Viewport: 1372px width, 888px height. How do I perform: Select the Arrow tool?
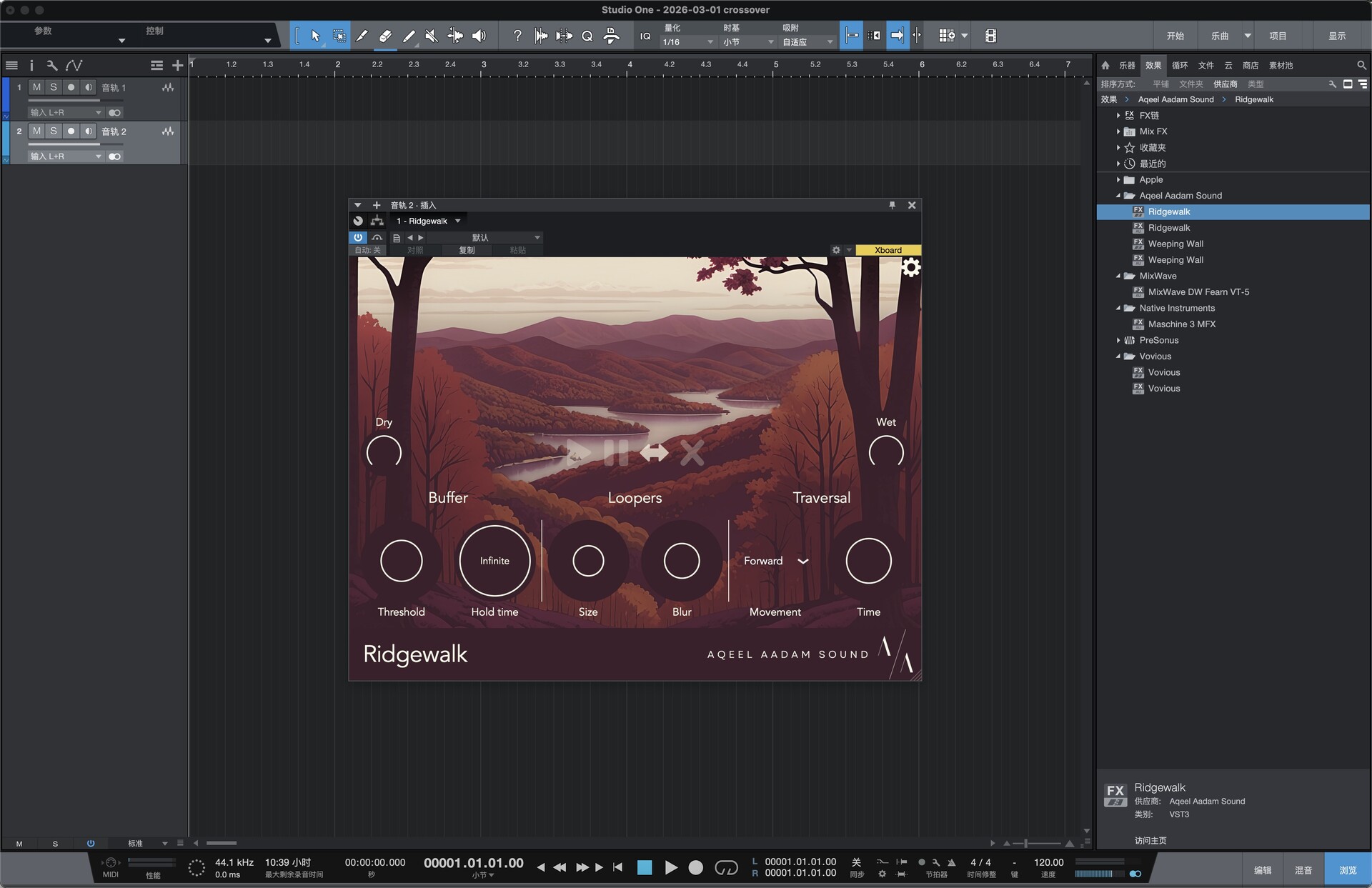pos(317,36)
